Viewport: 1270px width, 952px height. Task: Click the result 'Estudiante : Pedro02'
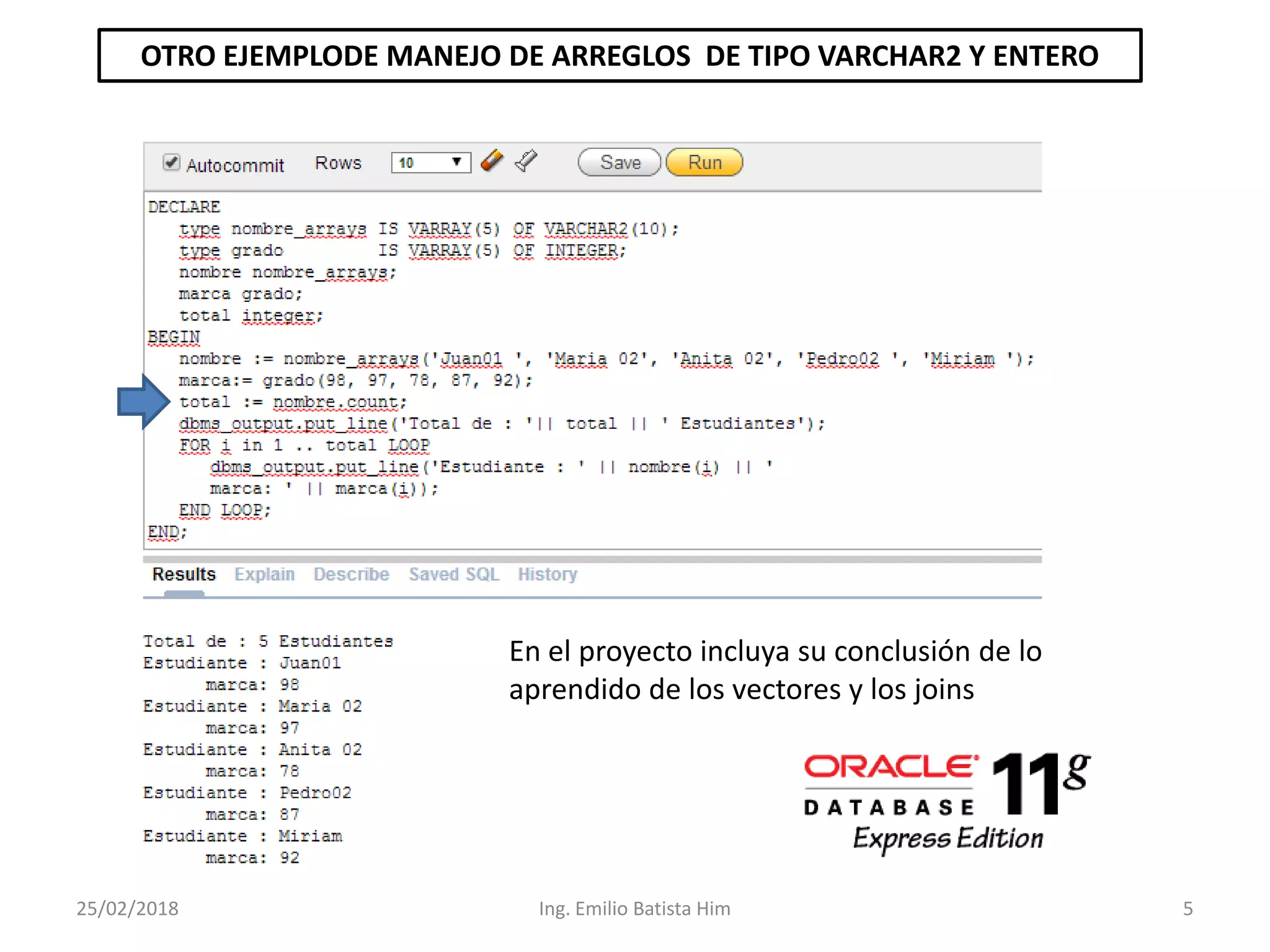point(247,793)
